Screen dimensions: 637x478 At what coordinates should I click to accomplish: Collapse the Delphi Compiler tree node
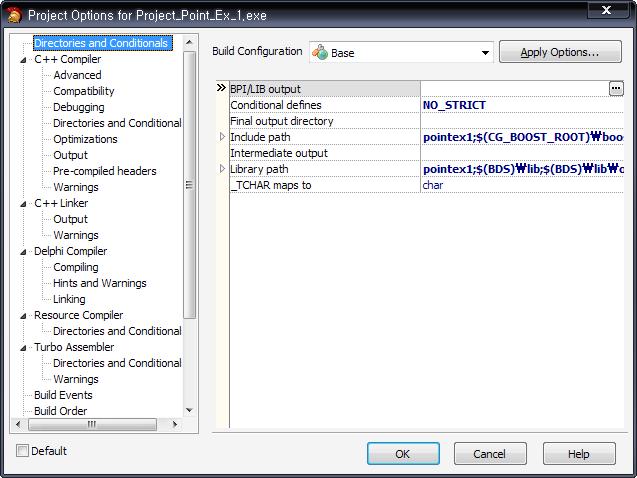tap(24, 252)
